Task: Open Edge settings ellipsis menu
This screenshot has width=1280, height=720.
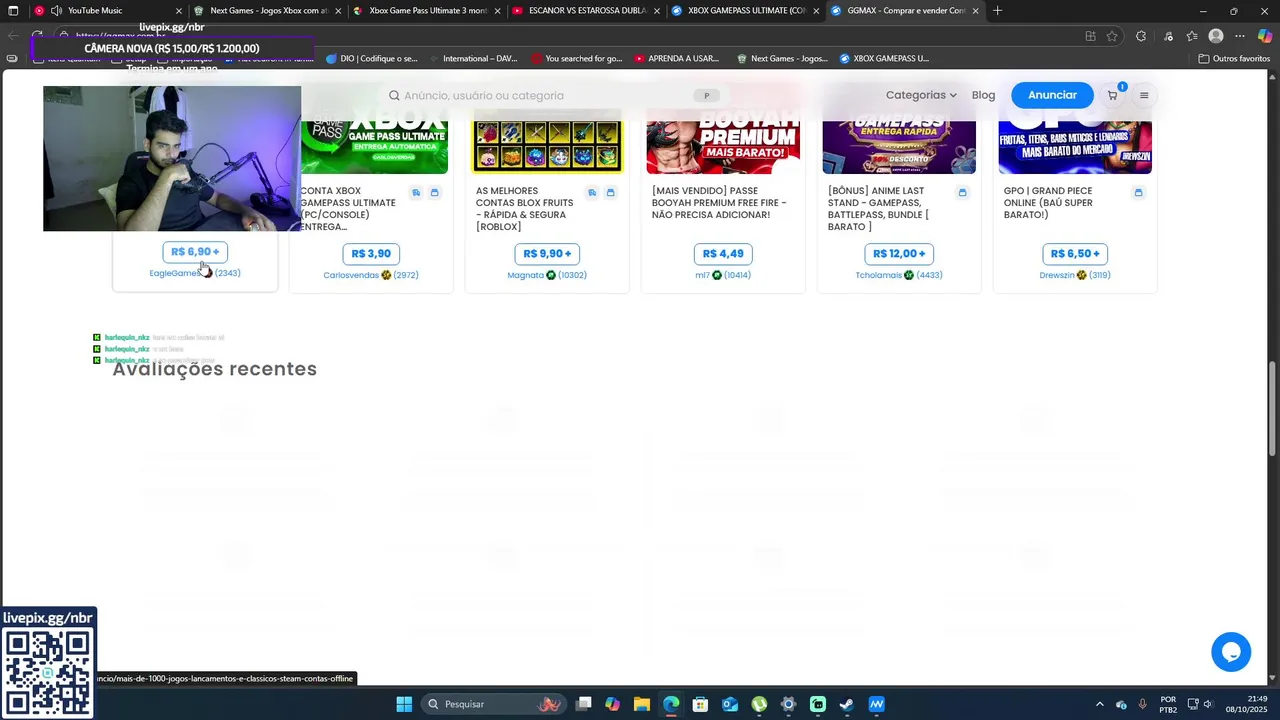Action: tap(1240, 36)
